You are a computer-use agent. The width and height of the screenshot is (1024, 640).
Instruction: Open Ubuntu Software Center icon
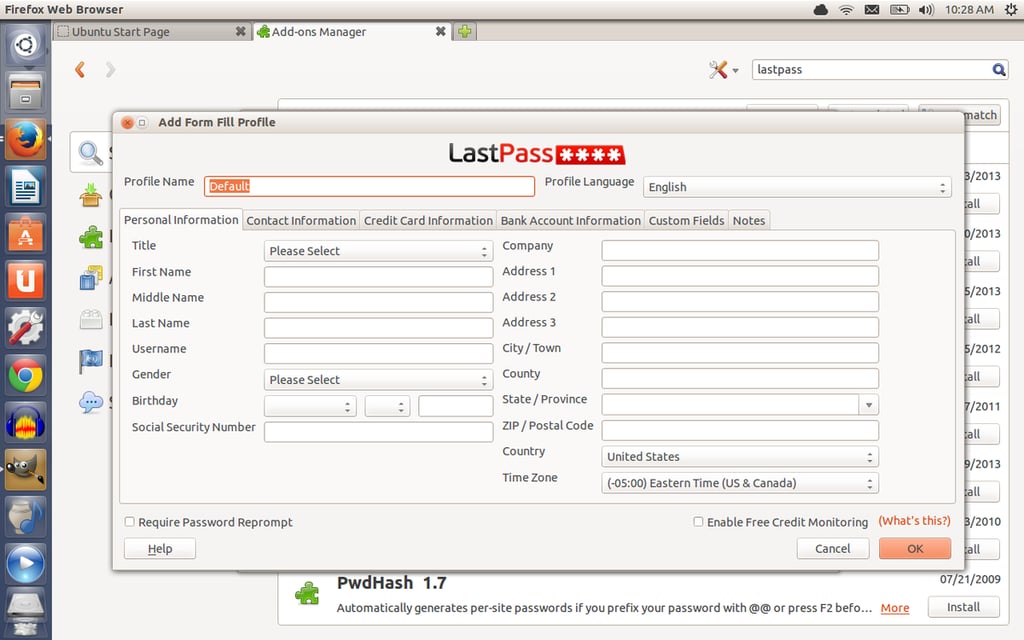pyautogui.click(x=25, y=233)
